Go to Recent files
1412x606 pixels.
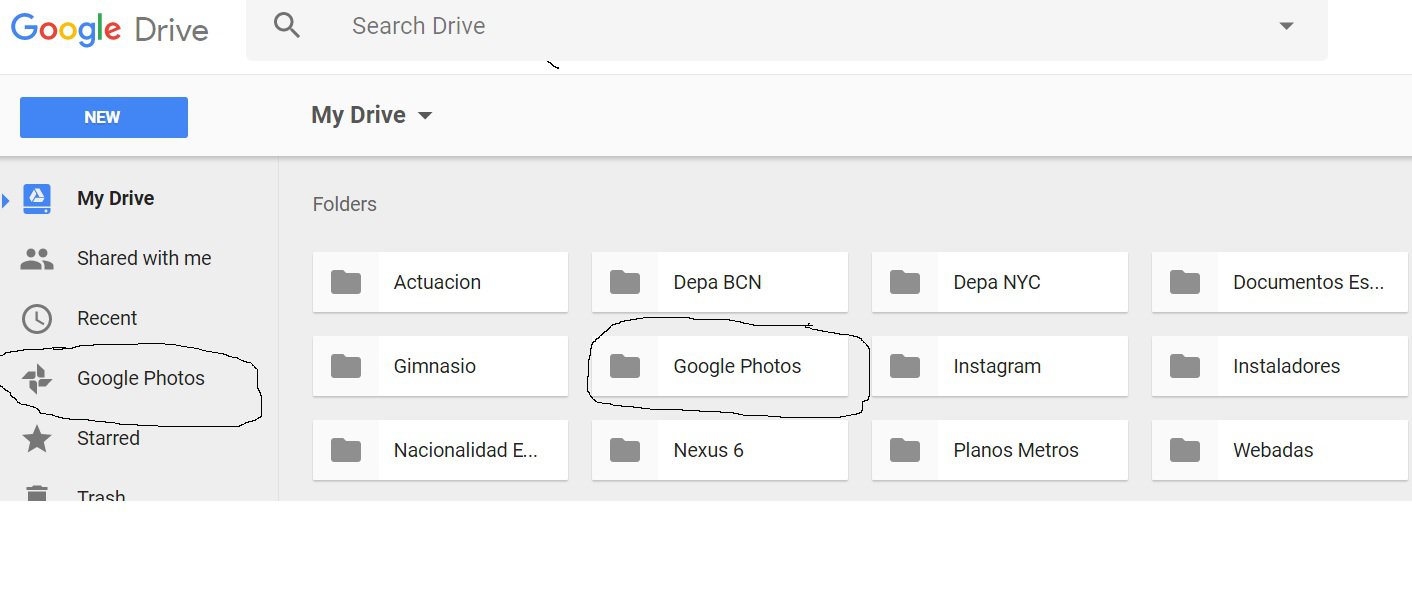pos(107,319)
